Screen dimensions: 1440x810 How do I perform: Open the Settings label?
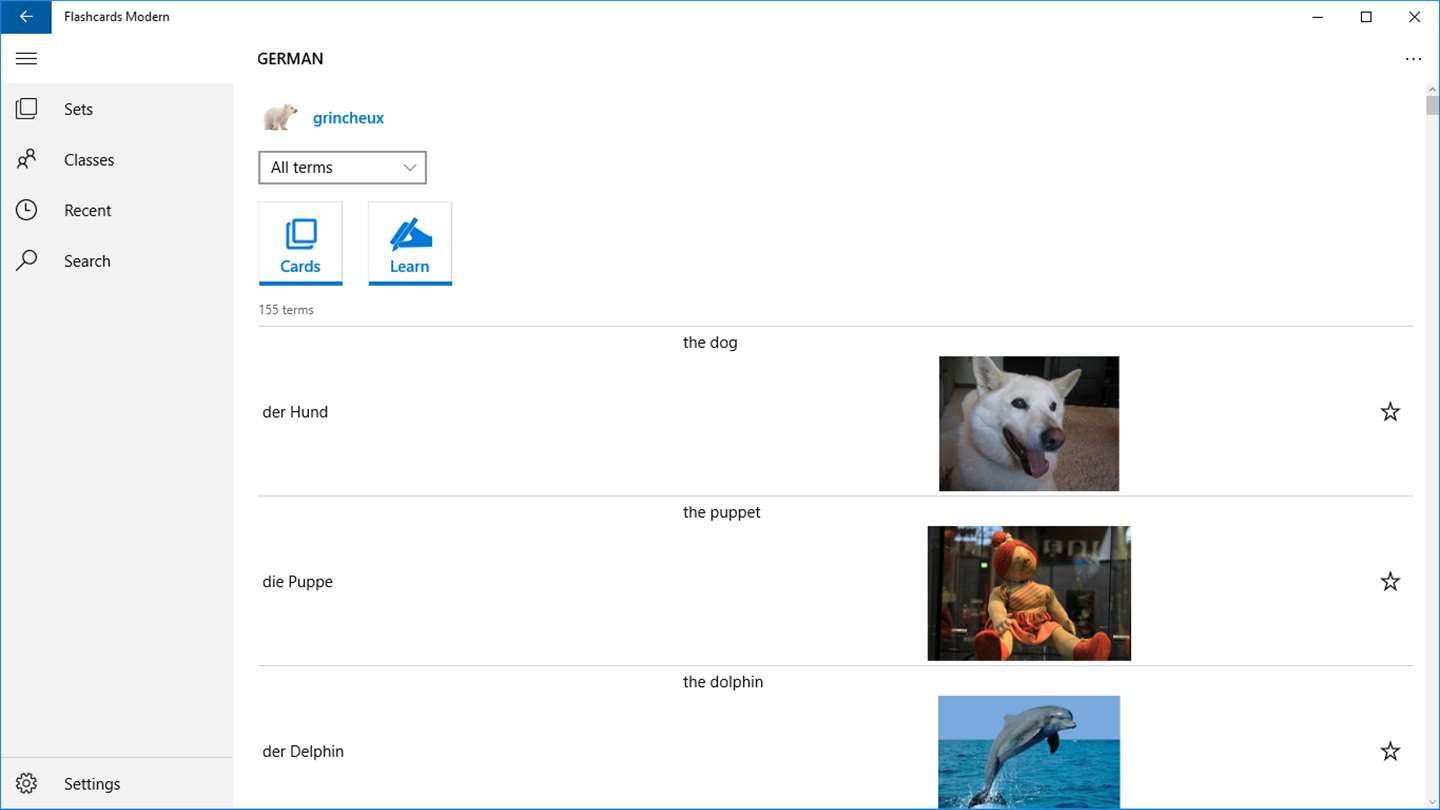coord(92,784)
